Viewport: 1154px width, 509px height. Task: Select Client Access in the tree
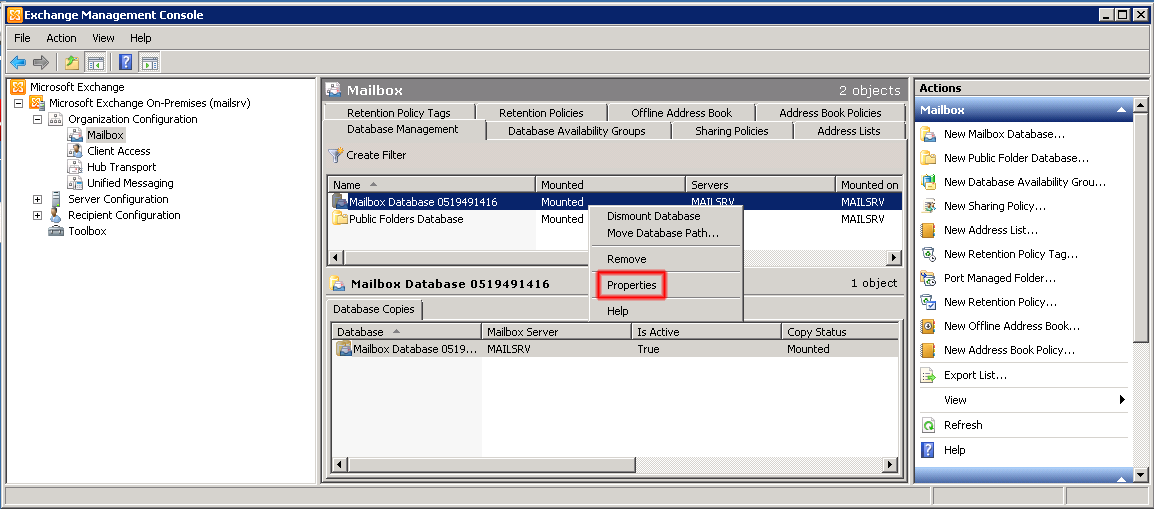point(118,151)
